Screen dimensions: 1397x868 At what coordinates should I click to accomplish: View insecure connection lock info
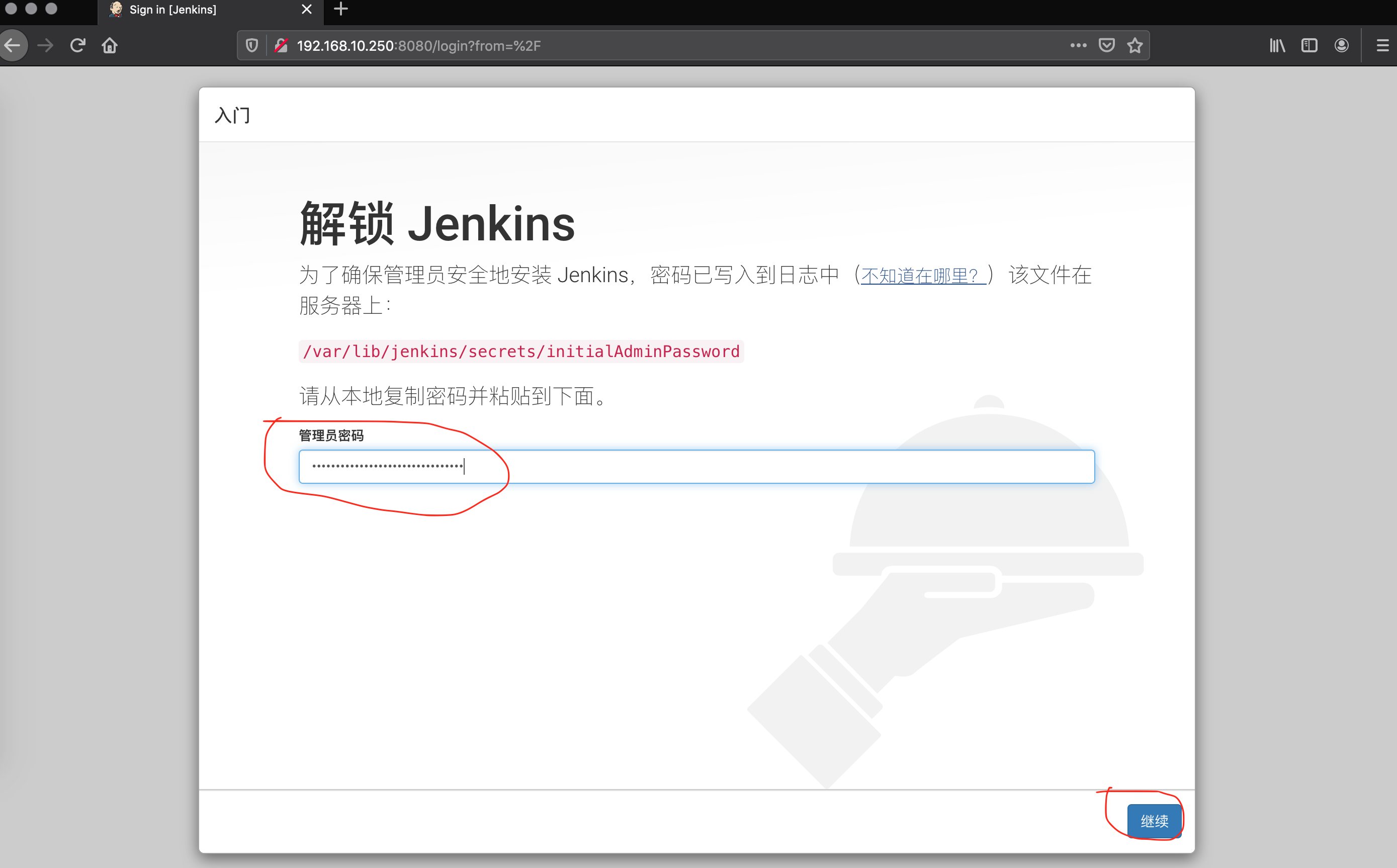281,45
